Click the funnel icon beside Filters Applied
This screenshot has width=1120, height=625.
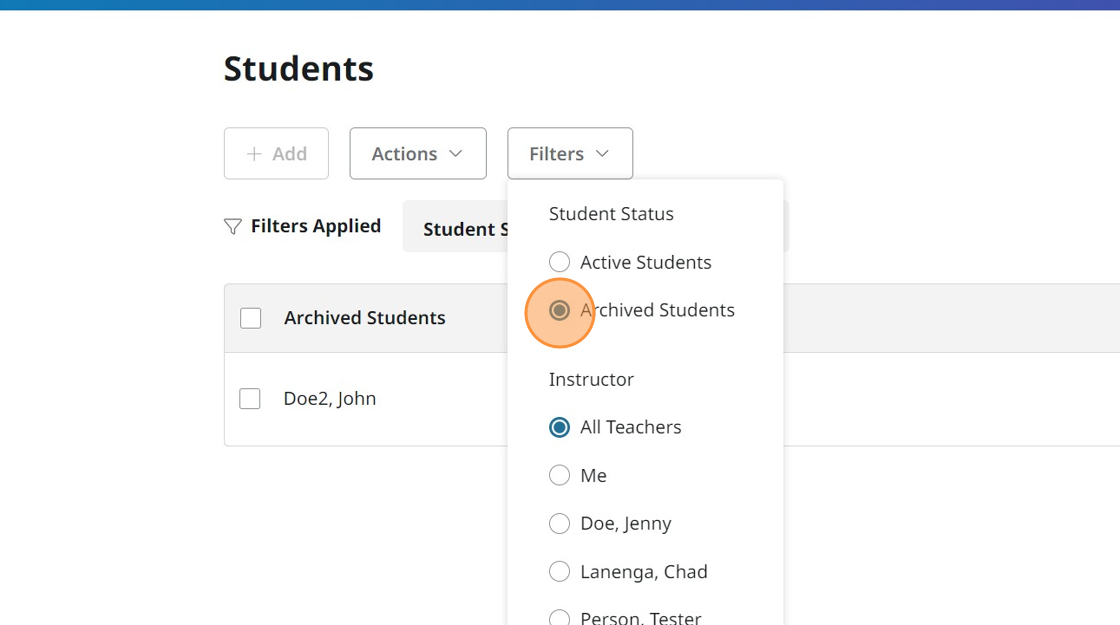click(233, 227)
